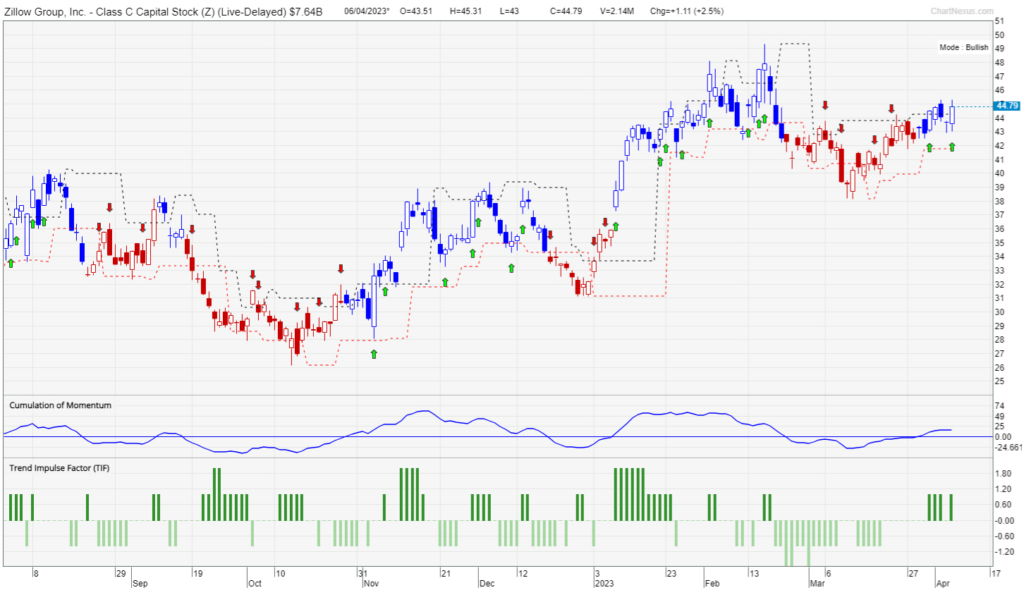The image size is (1024, 590).
Task: Click the O=43.51 open value
Action: click(x=416, y=11)
